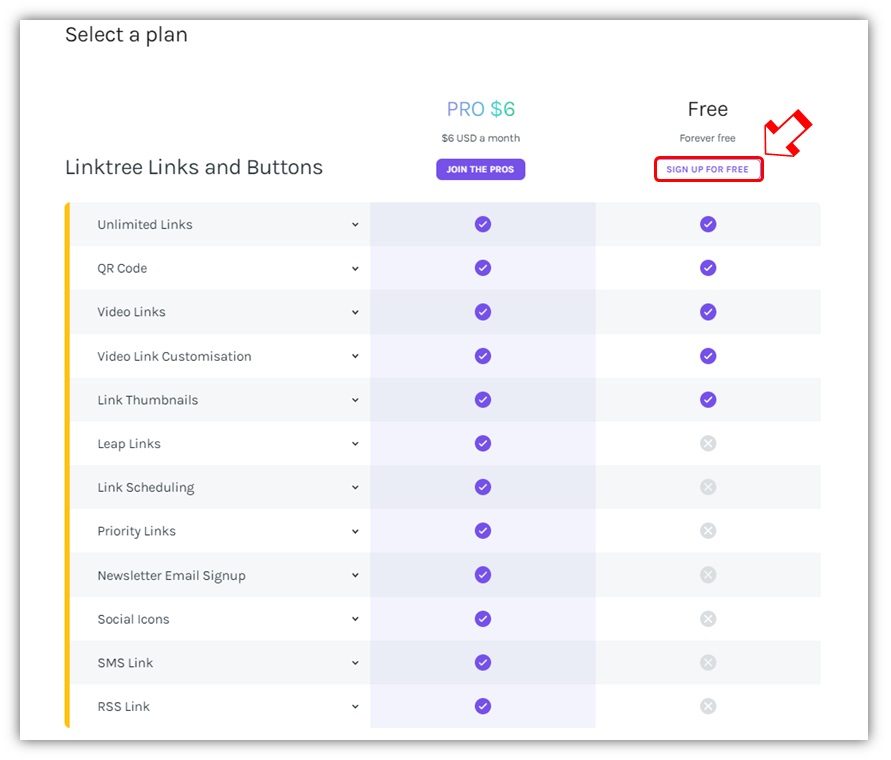The height and width of the screenshot is (760, 891).
Task: Click Free checkmark for Video Link Customisation
Action: click(x=708, y=356)
